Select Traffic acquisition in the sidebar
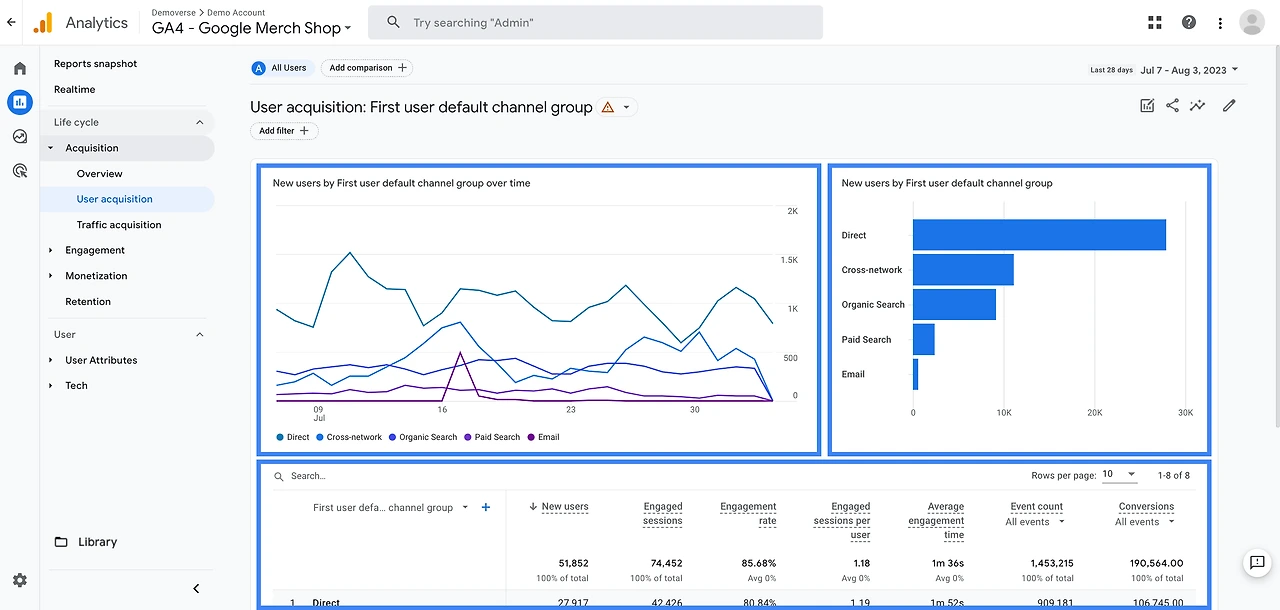Viewport: 1280px width, 610px height. tap(119, 225)
